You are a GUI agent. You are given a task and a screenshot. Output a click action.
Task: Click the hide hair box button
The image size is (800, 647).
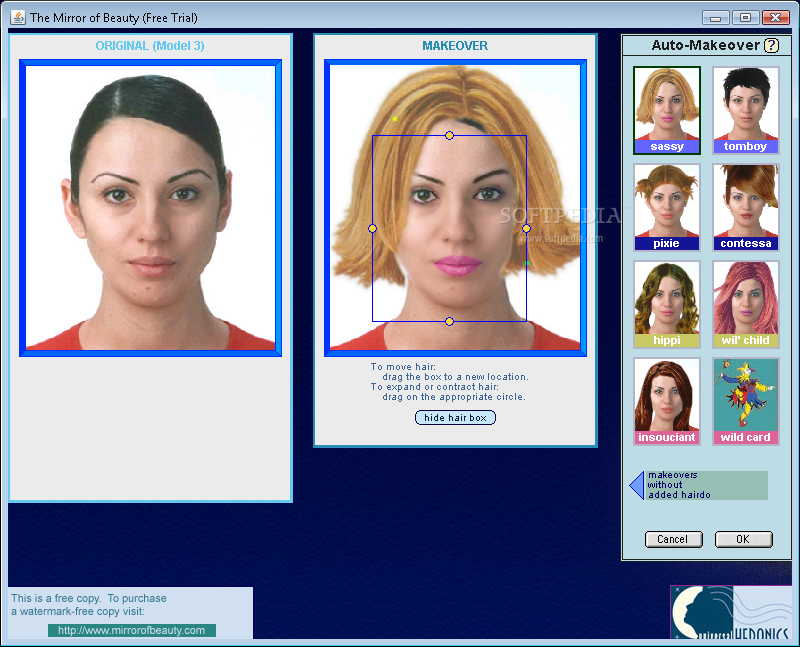(x=455, y=417)
